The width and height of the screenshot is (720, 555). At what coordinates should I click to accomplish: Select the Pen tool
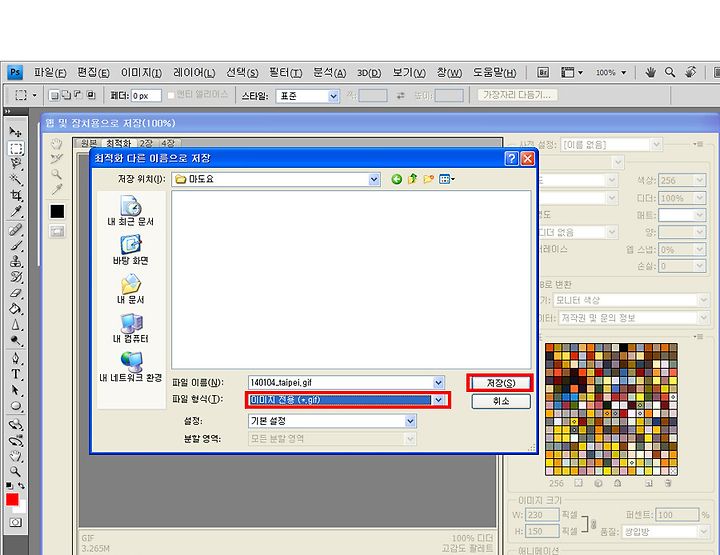coord(16,359)
